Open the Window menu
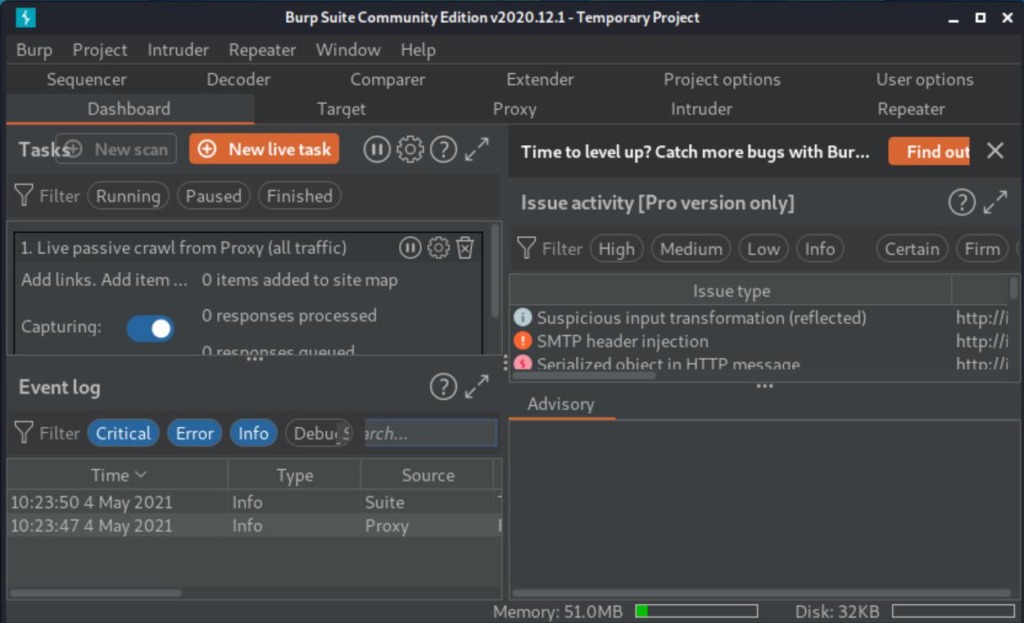This screenshot has width=1024, height=623. click(348, 50)
